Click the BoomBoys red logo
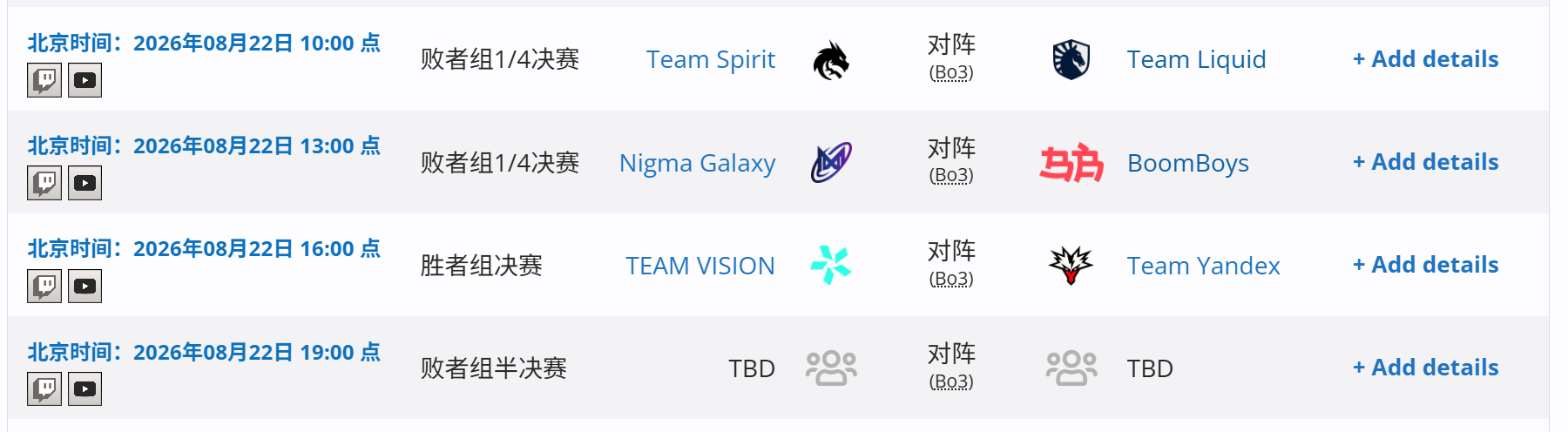1568x432 pixels. point(1071,163)
